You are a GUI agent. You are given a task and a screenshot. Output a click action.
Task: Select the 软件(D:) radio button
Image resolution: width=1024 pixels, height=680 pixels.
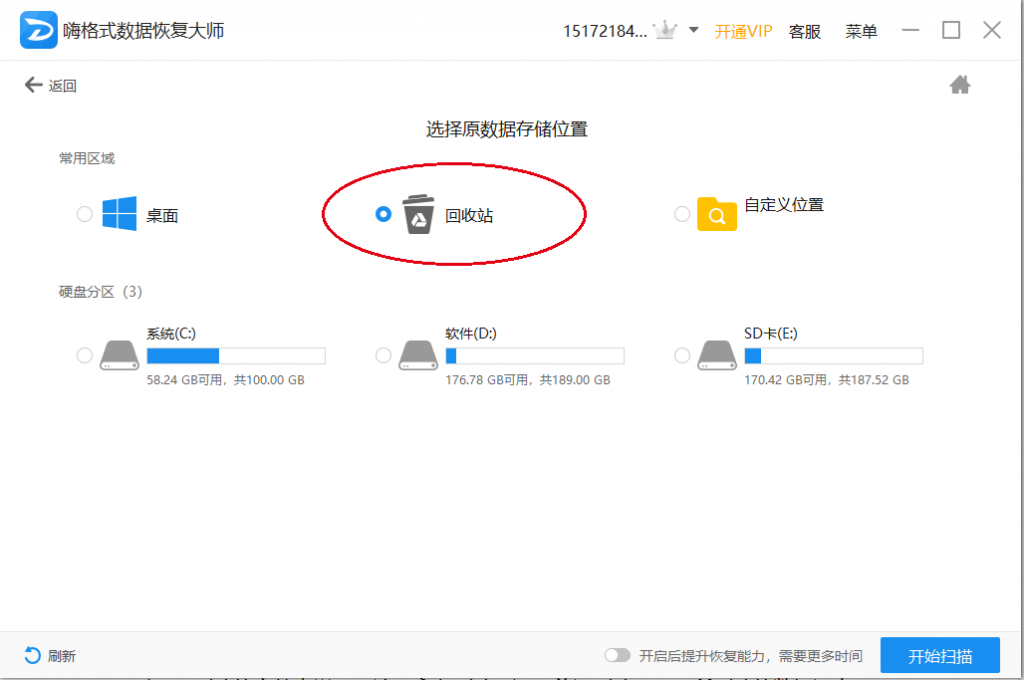[383, 355]
